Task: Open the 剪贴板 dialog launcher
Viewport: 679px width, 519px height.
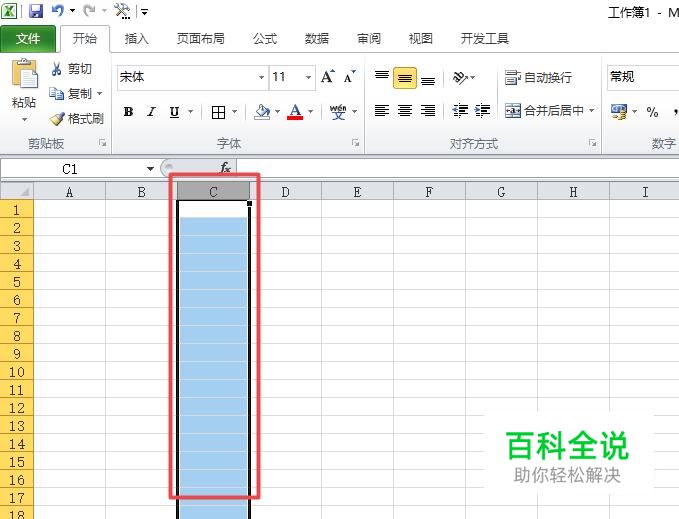Action: 103,143
